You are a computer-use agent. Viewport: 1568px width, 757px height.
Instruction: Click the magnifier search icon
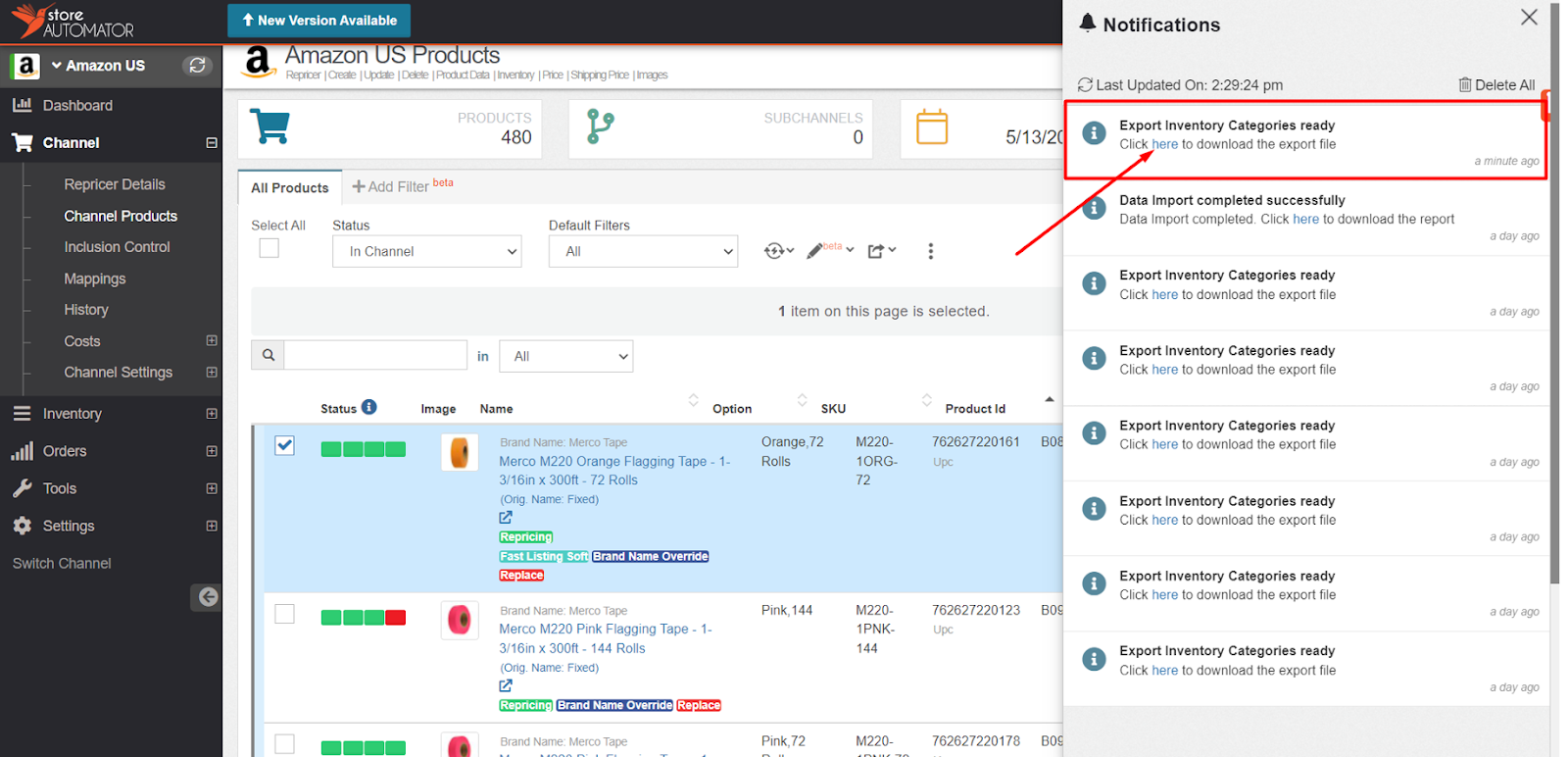[x=269, y=355]
